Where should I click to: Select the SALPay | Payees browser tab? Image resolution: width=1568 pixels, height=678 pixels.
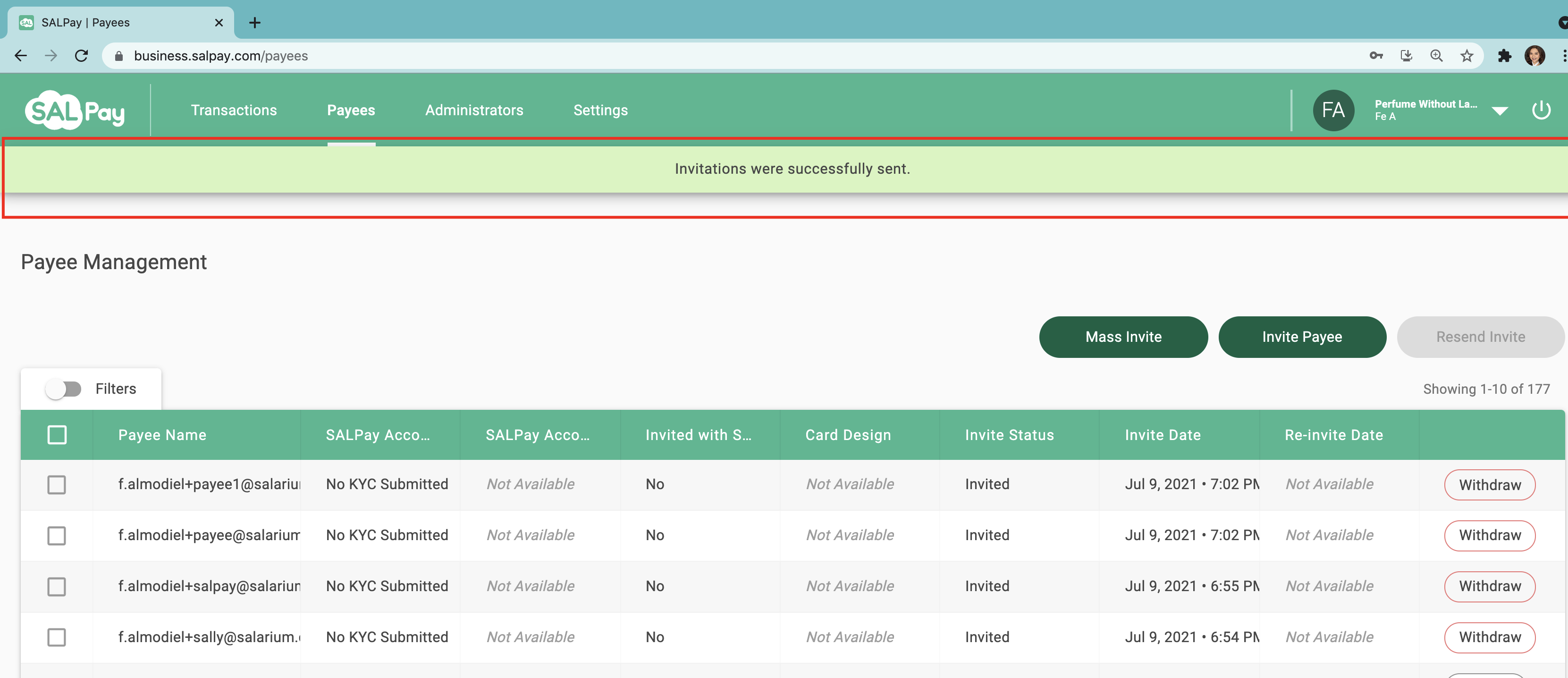coord(120,23)
